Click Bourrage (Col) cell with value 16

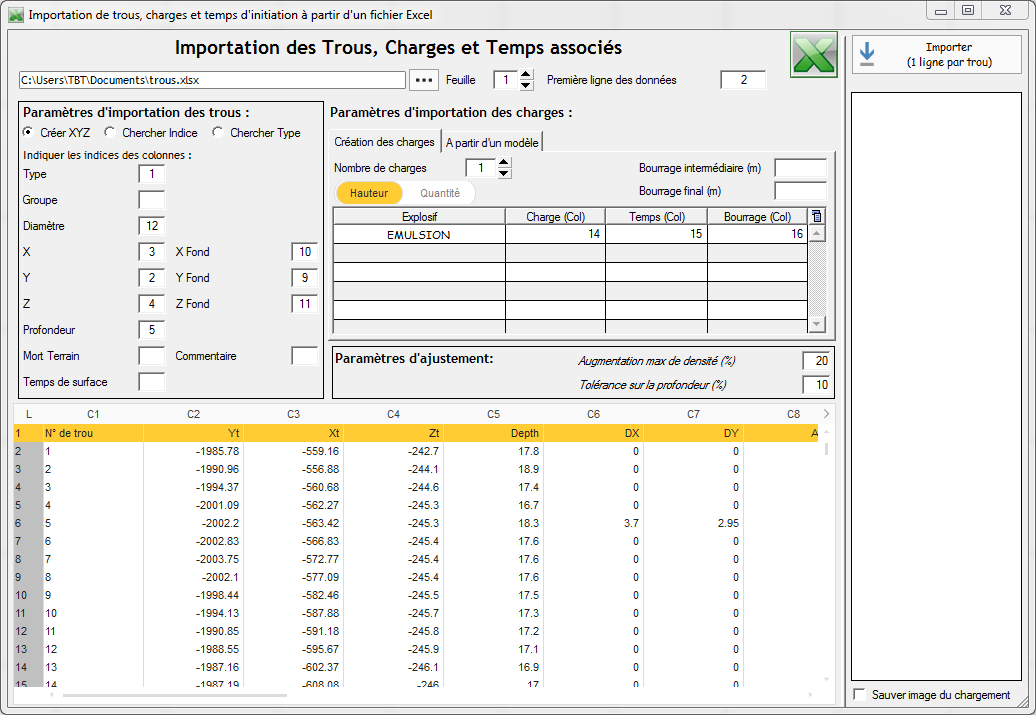click(758, 235)
